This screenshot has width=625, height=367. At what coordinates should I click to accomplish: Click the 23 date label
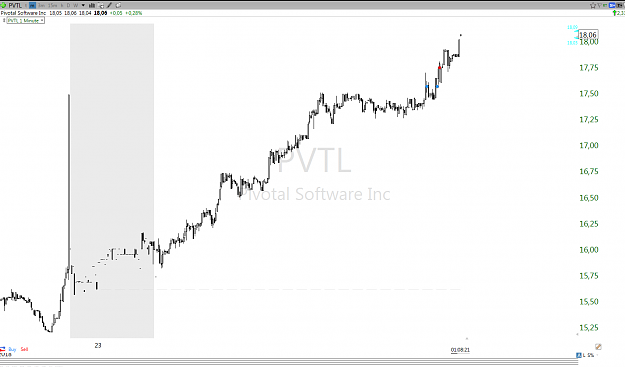click(x=98, y=345)
